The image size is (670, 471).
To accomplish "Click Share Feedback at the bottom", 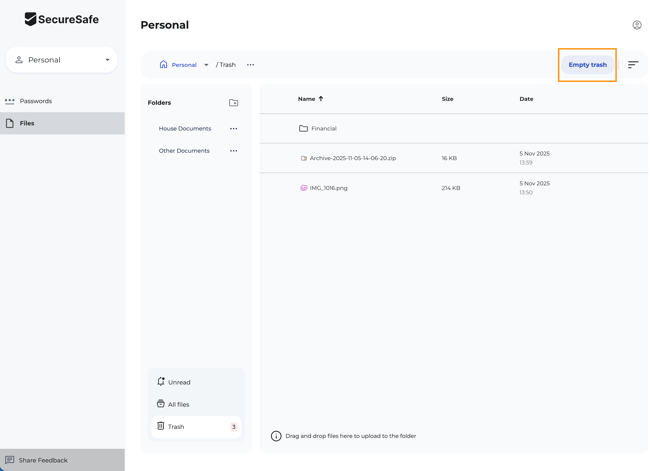I will [x=43, y=460].
